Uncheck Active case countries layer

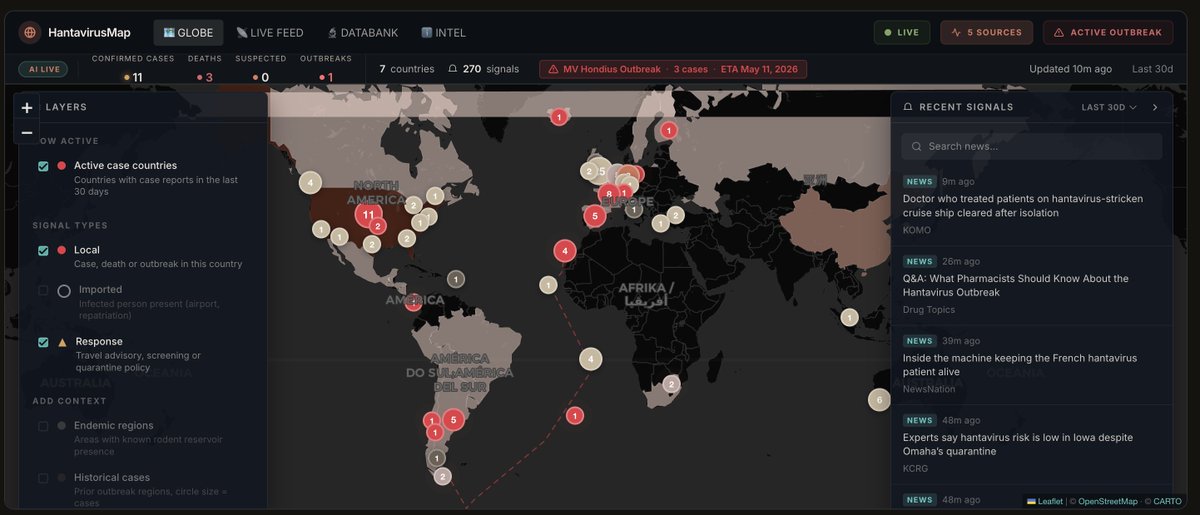pos(43,166)
